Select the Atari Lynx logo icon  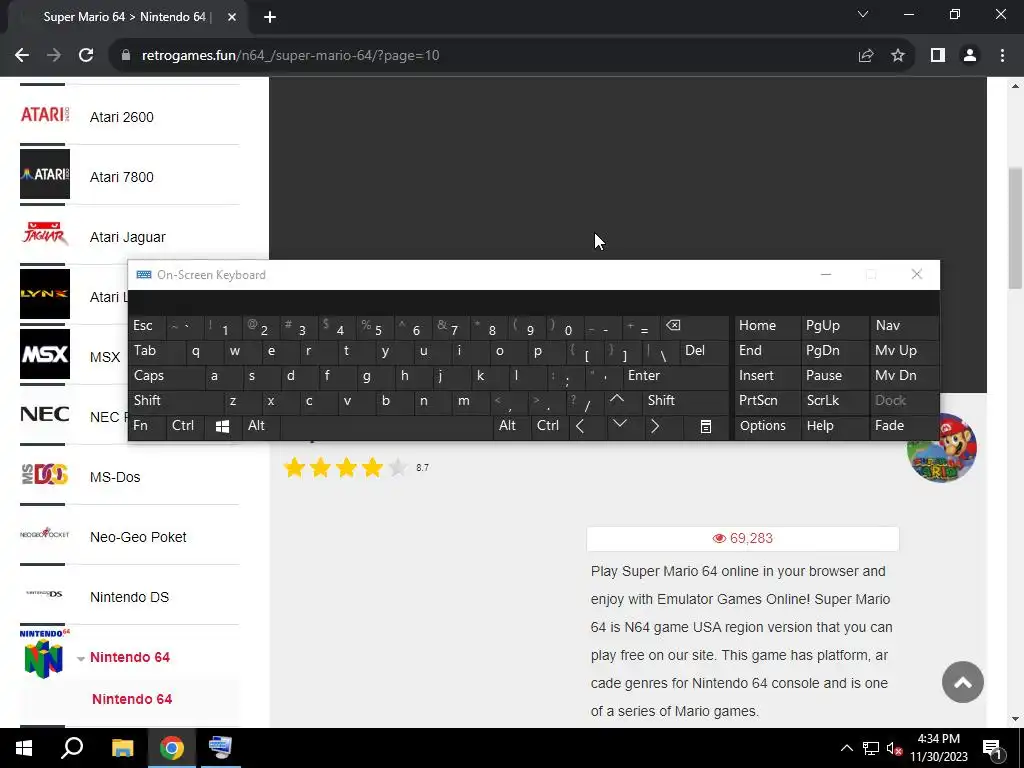(44, 294)
